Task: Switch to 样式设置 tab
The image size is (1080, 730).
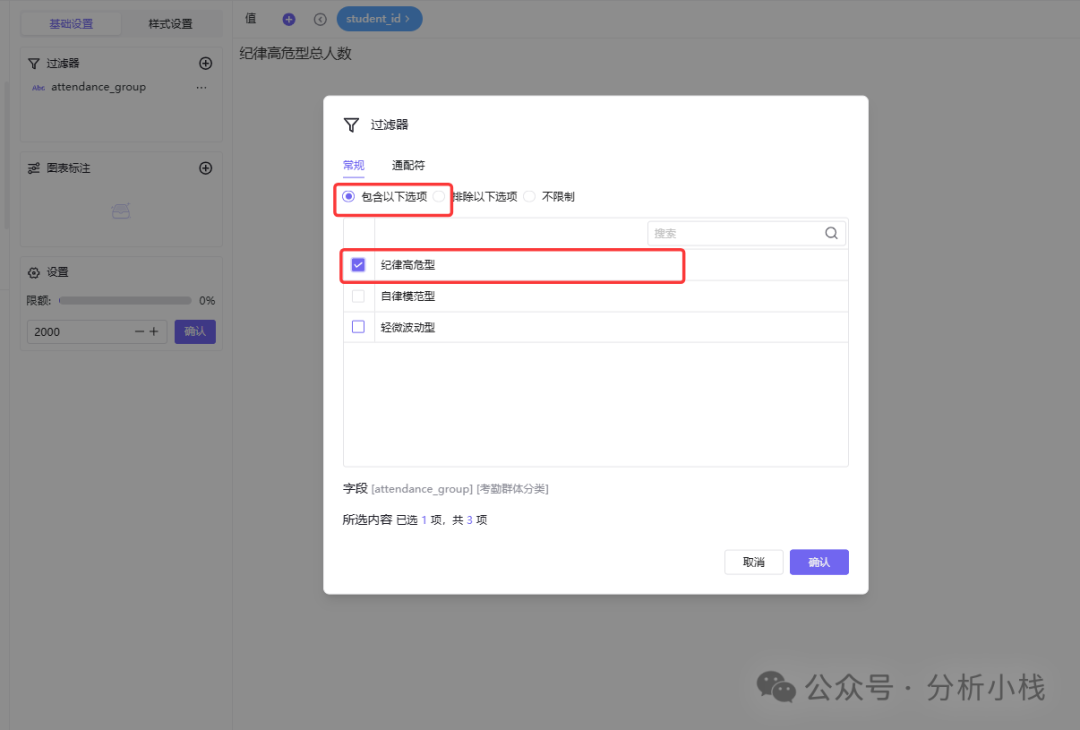Action: click(171, 24)
